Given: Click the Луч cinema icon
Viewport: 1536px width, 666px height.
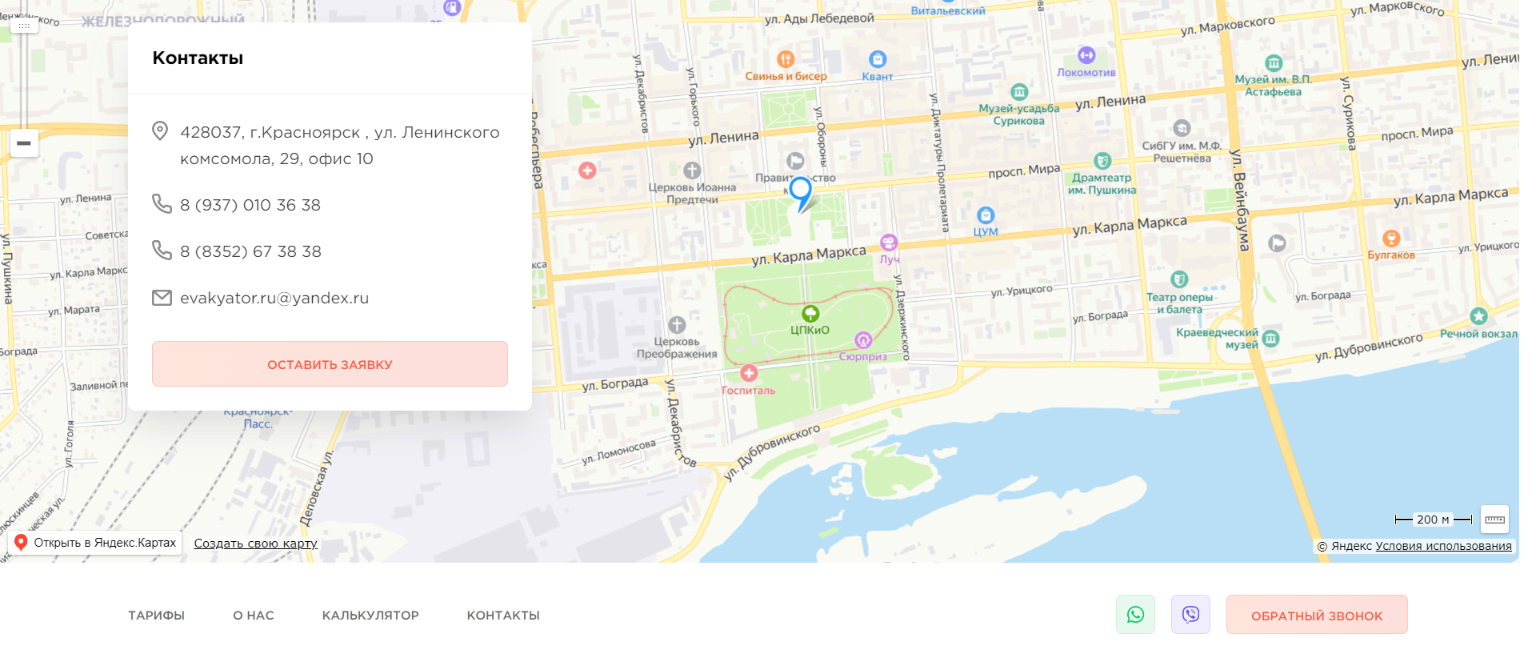Looking at the screenshot, I should click(x=888, y=242).
